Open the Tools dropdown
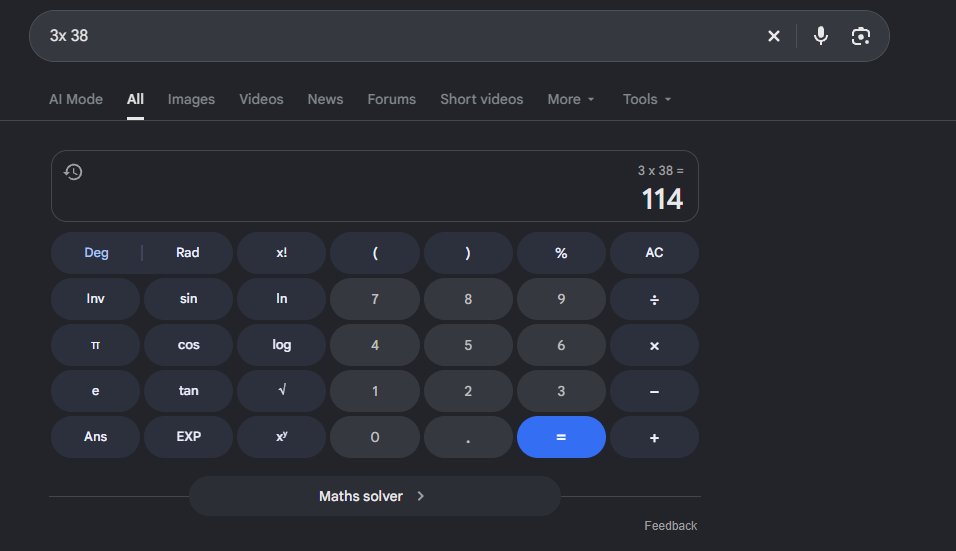The height and width of the screenshot is (551, 956). click(647, 99)
